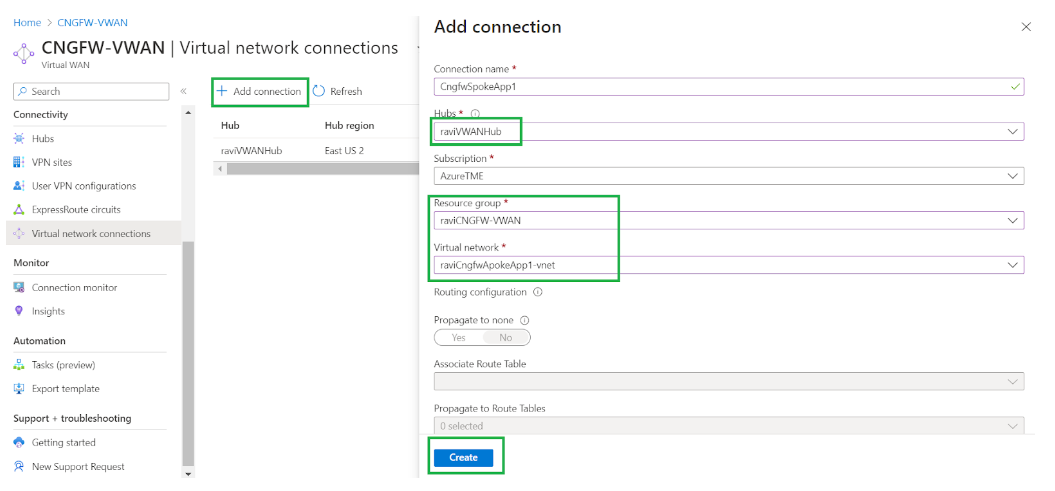
Task: Select the User VPN configurations icon
Action: [x=19, y=186]
